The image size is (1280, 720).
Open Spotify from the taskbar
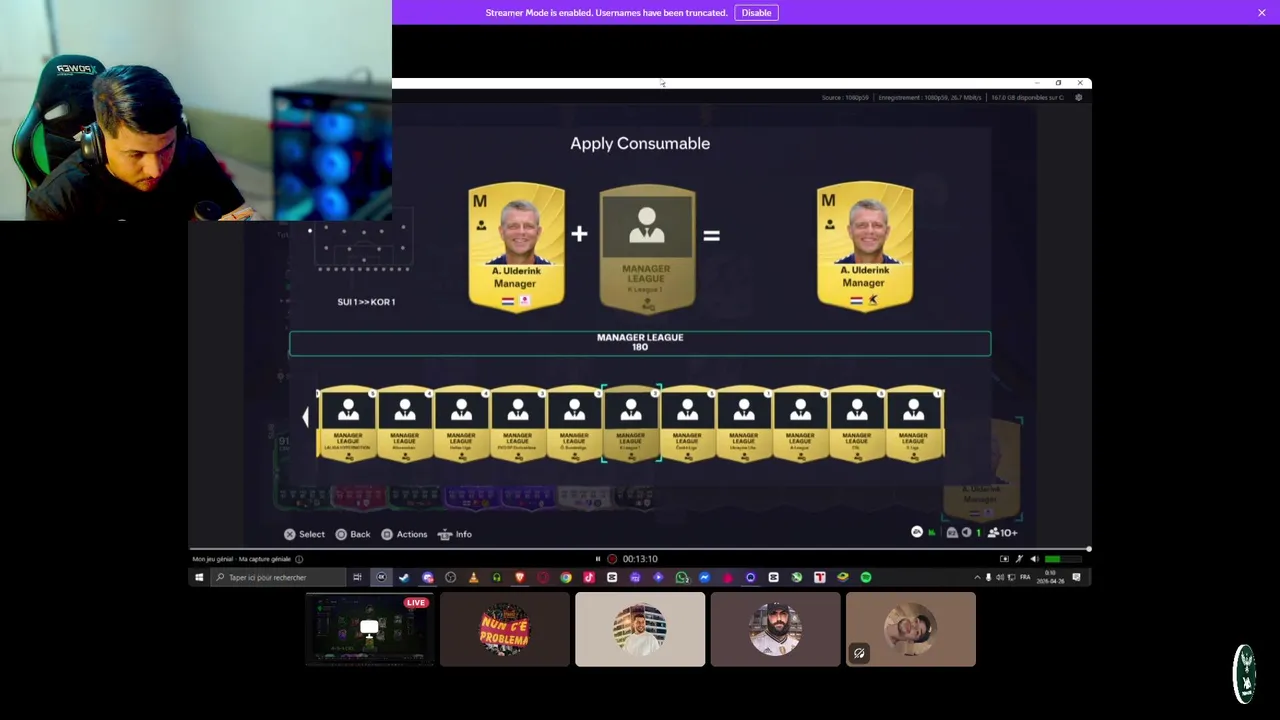tap(866, 577)
